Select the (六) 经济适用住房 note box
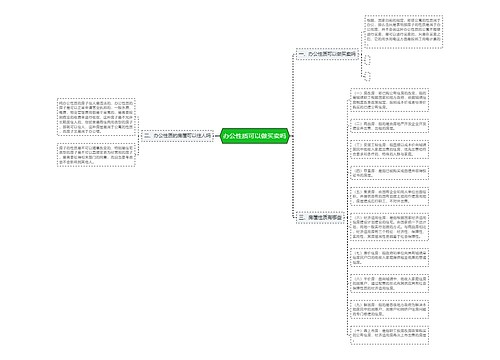The height and width of the screenshot is (360, 500). coord(389,227)
